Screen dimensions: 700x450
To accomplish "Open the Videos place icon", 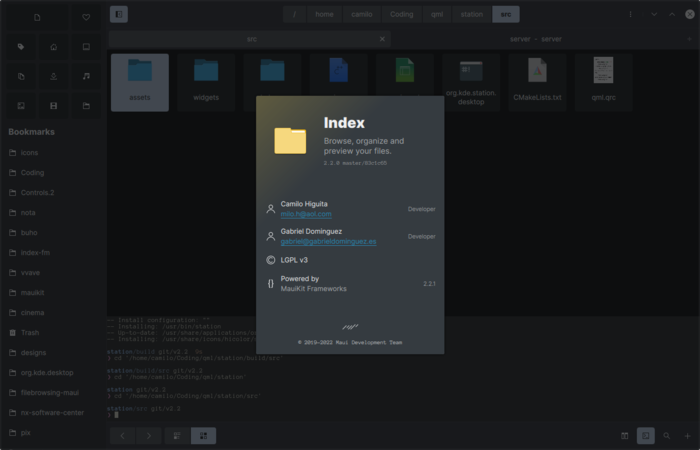I will point(54,106).
